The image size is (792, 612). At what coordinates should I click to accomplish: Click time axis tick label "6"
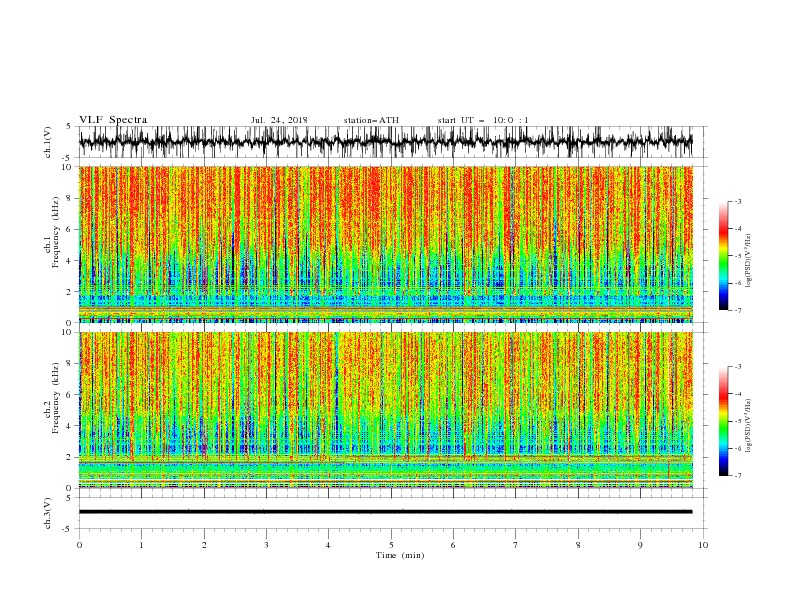point(454,545)
